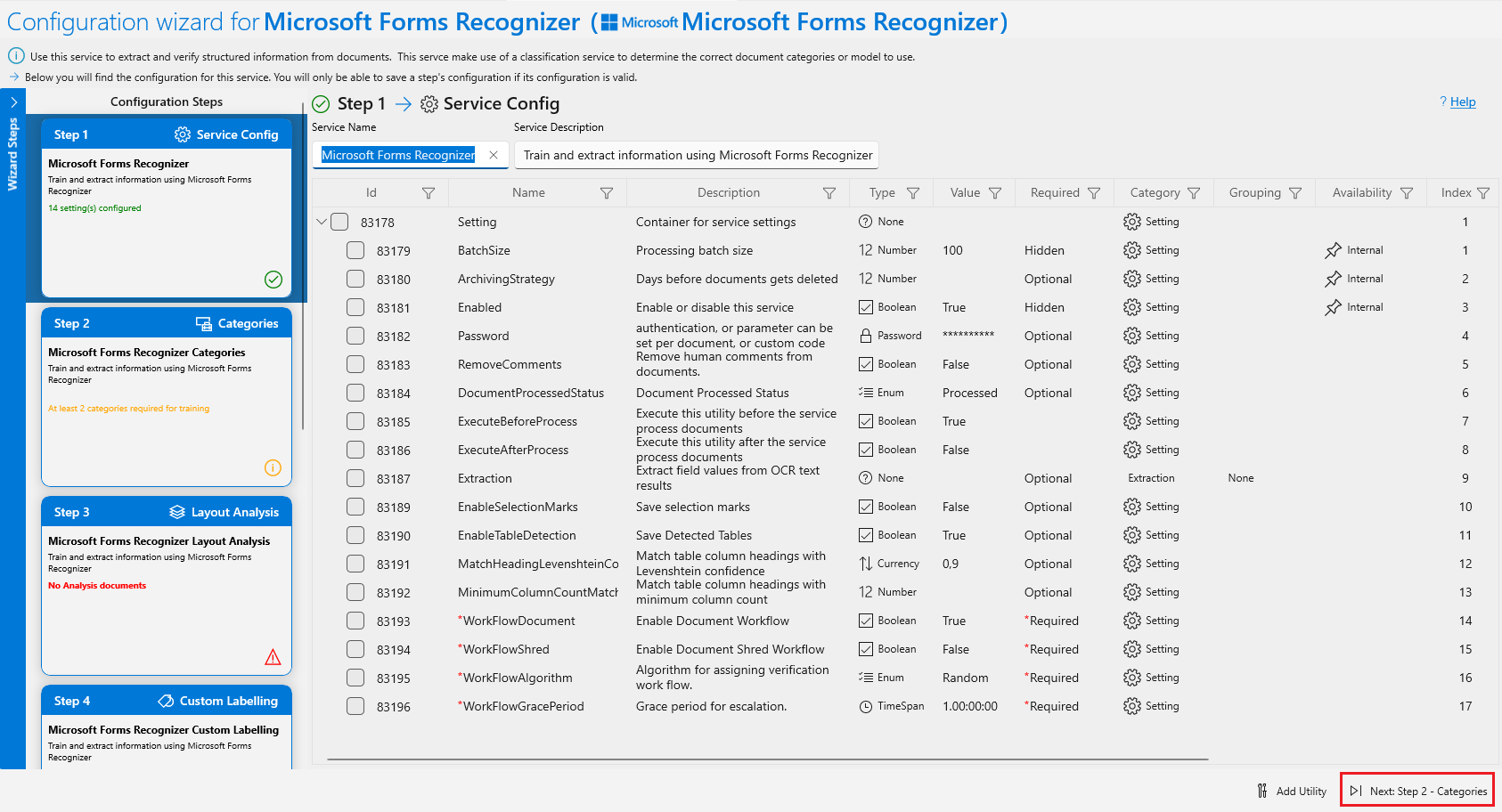Viewport: 1502px width, 812px height.
Task: Select the RemoveComments row checkbox
Action: (355, 364)
